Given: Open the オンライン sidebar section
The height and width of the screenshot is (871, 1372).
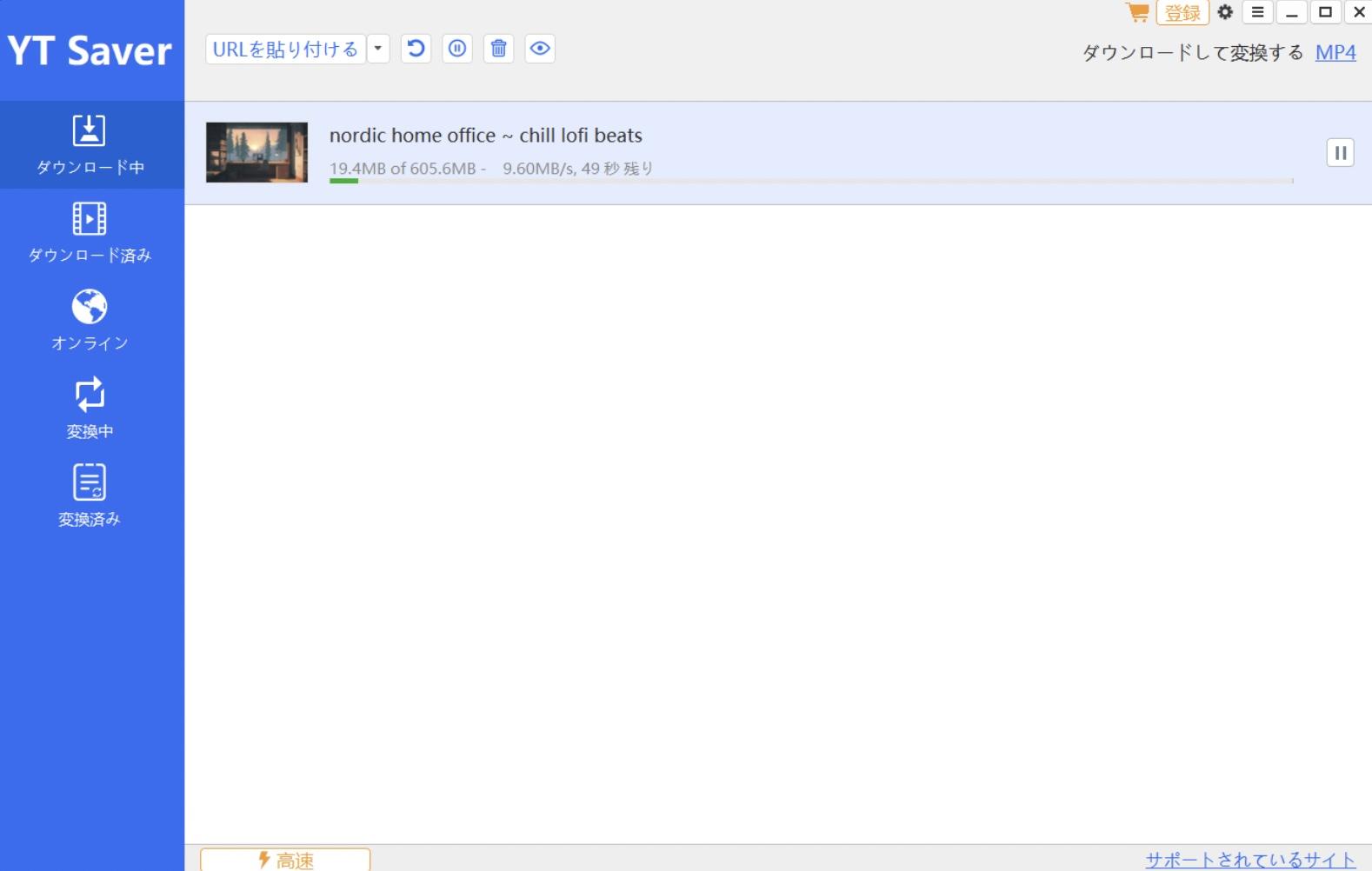Looking at the screenshot, I should [90, 320].
